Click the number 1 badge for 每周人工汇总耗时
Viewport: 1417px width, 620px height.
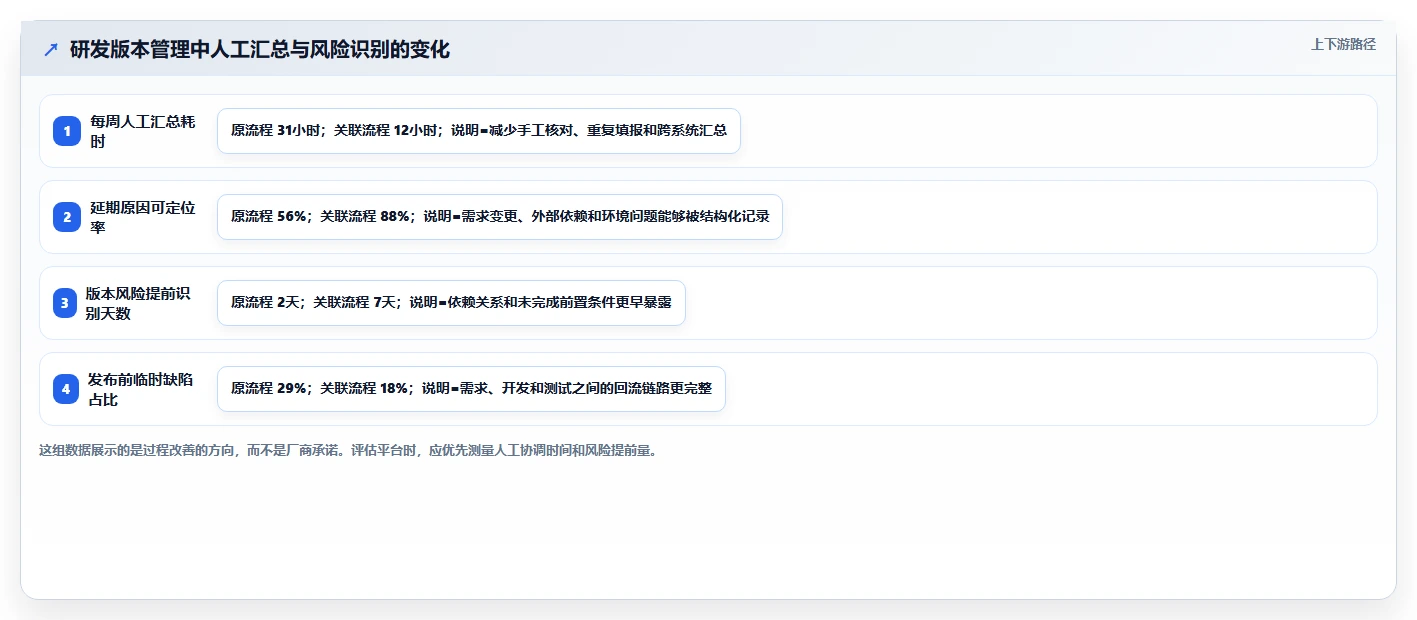pyautogui.click(x=67, y=131)
